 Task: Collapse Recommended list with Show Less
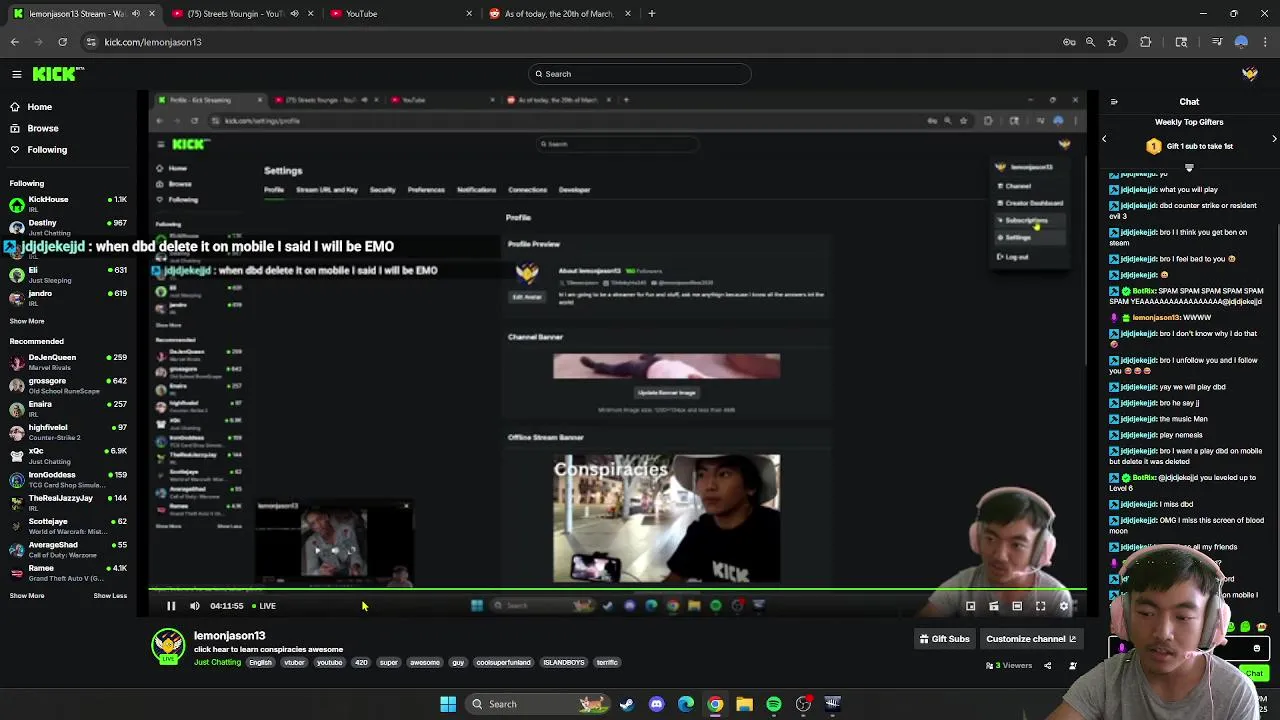click(110, 595)
